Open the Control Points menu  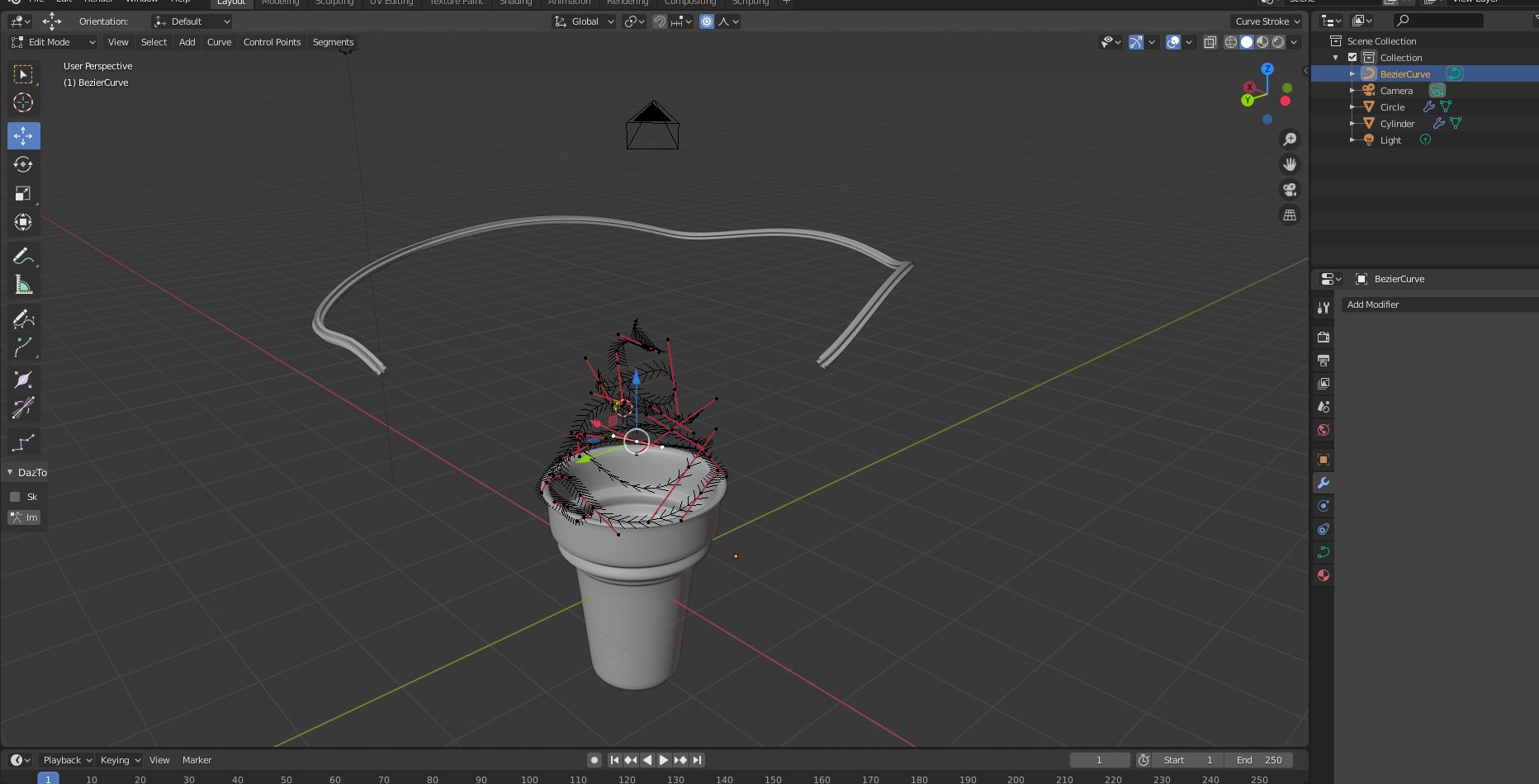272,42
